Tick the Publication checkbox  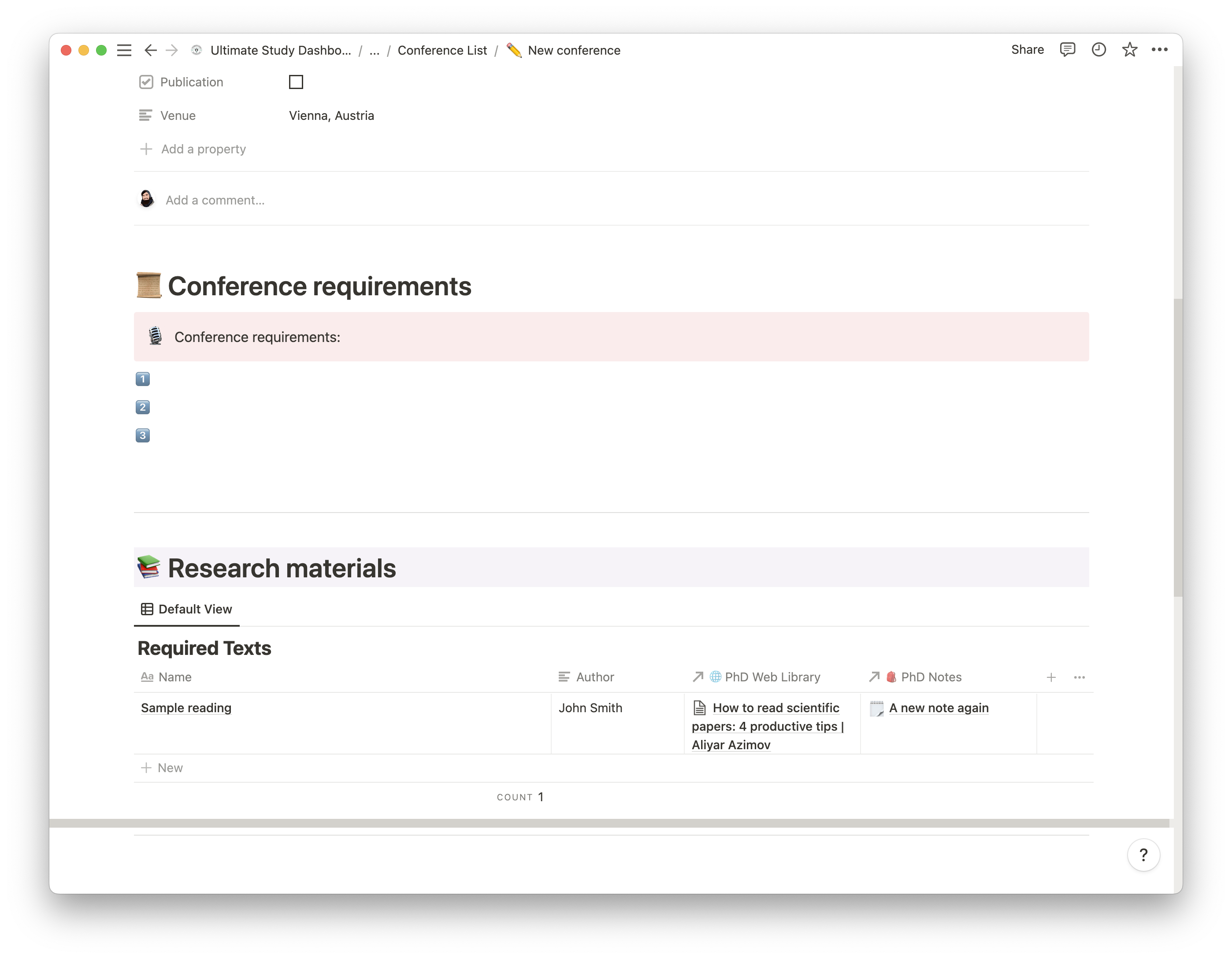click(x=296, y=82)
